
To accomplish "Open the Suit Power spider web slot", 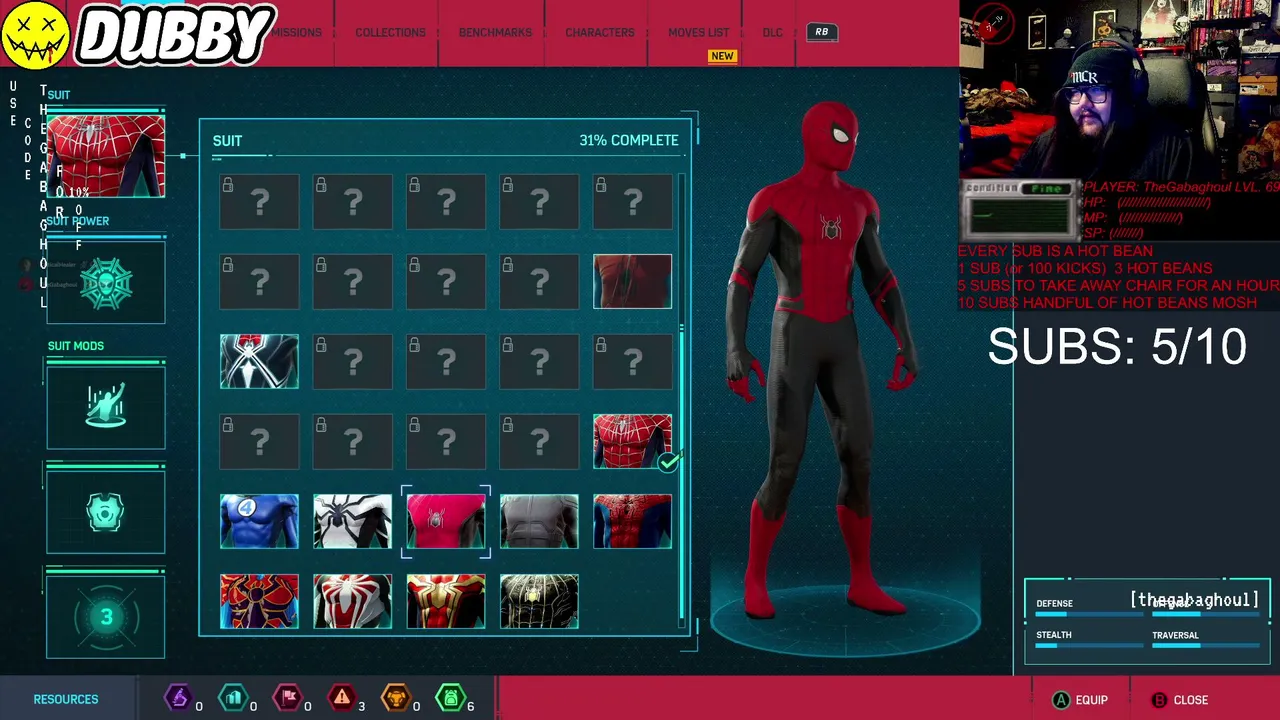I will 106,283.
